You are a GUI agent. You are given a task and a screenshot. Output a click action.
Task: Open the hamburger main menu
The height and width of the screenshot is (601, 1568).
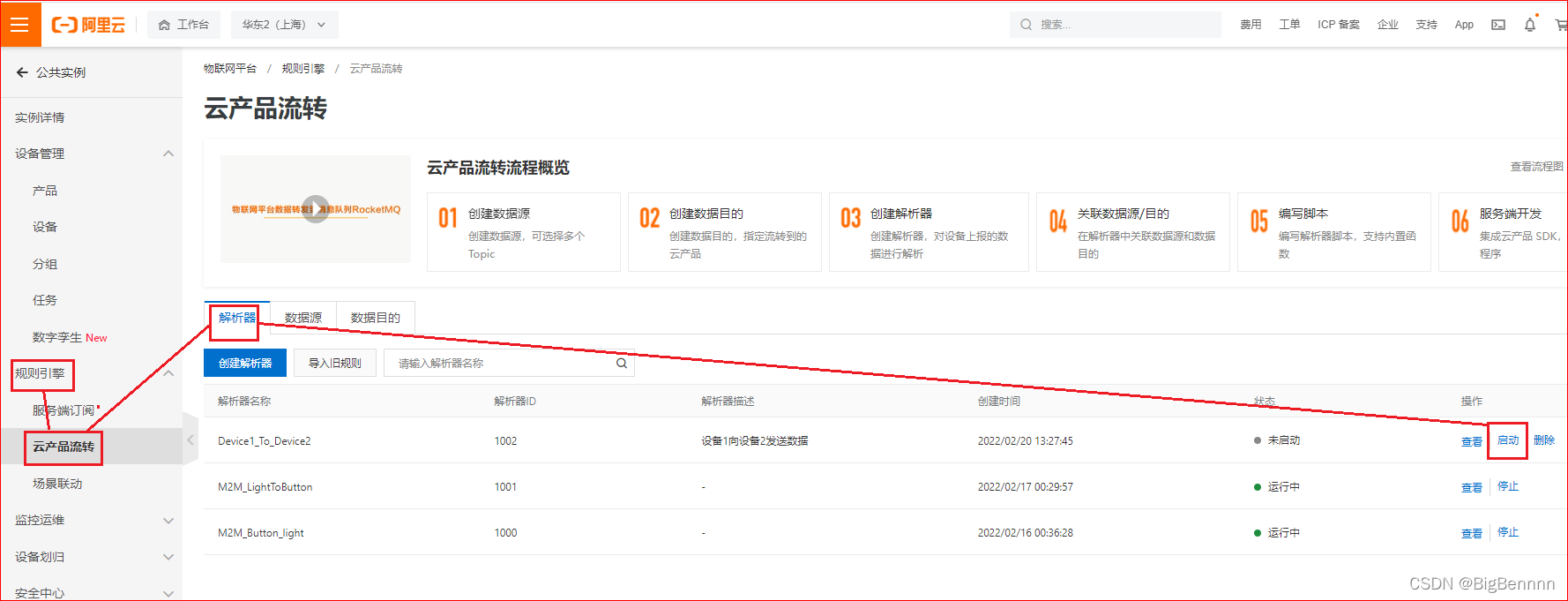[x=20, y=25]
